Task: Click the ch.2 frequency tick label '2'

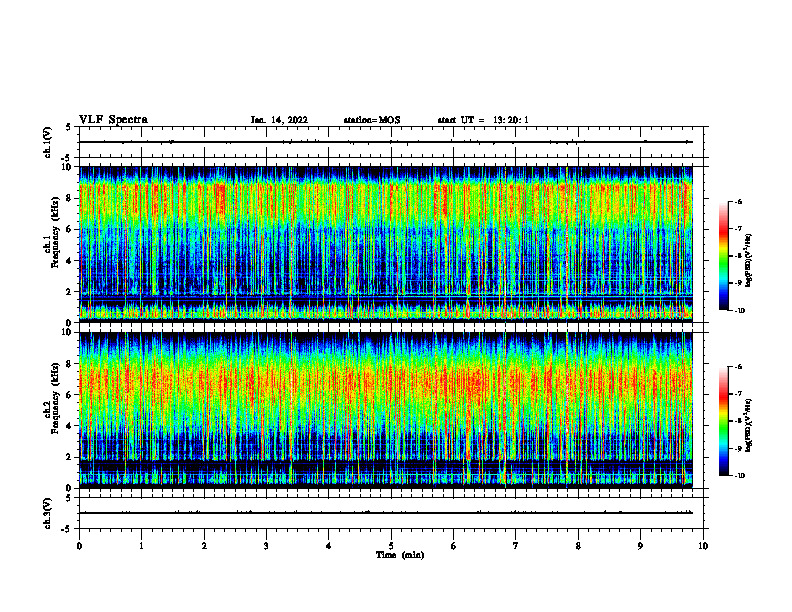Action: (x=69, y=457)
